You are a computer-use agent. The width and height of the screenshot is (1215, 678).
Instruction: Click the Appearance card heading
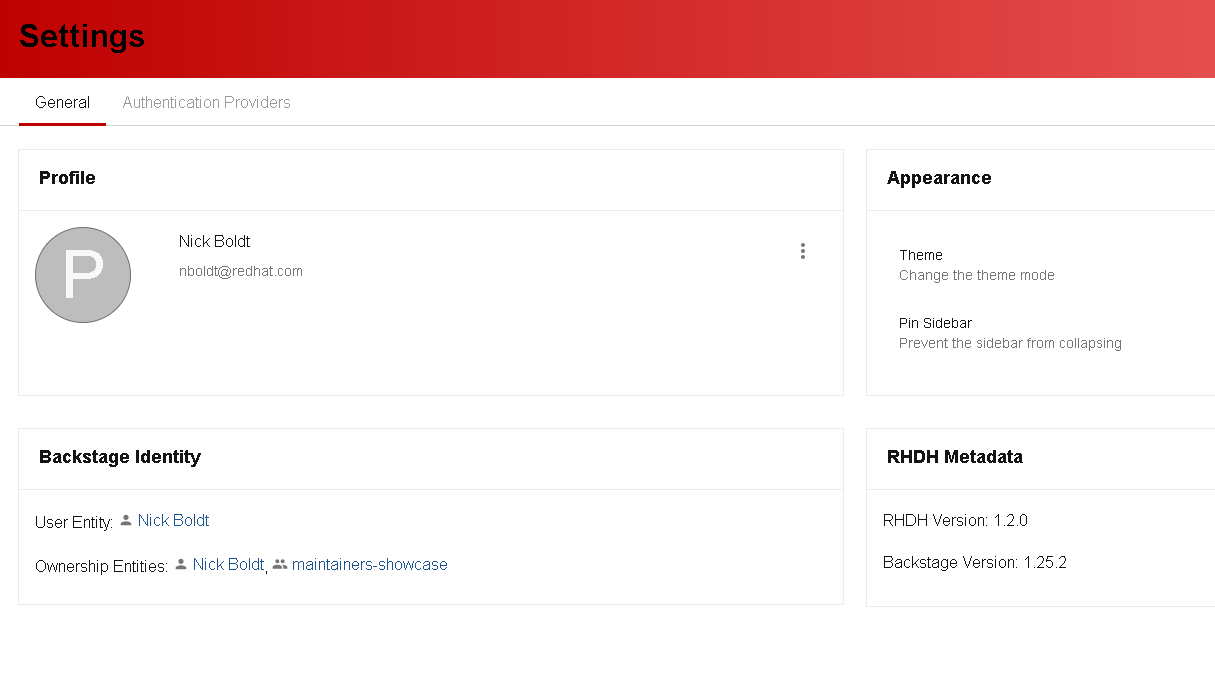point(939,178)
